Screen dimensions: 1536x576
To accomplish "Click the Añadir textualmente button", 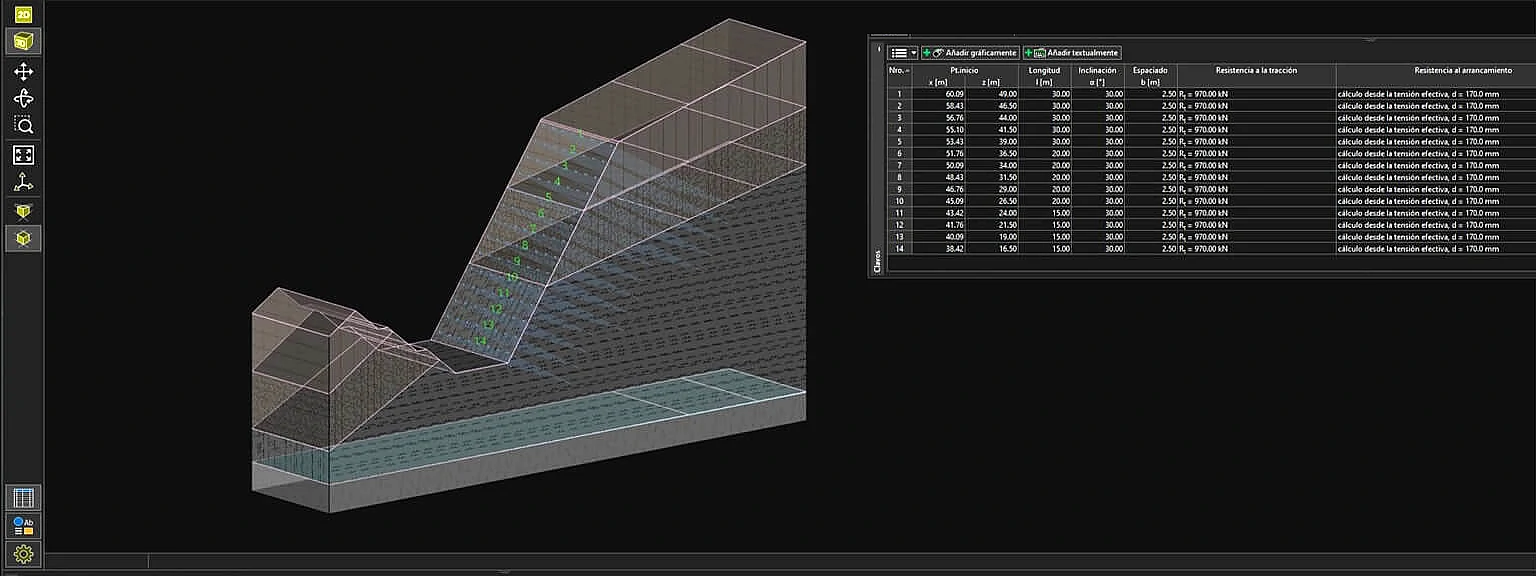I will pos(1072,53).
